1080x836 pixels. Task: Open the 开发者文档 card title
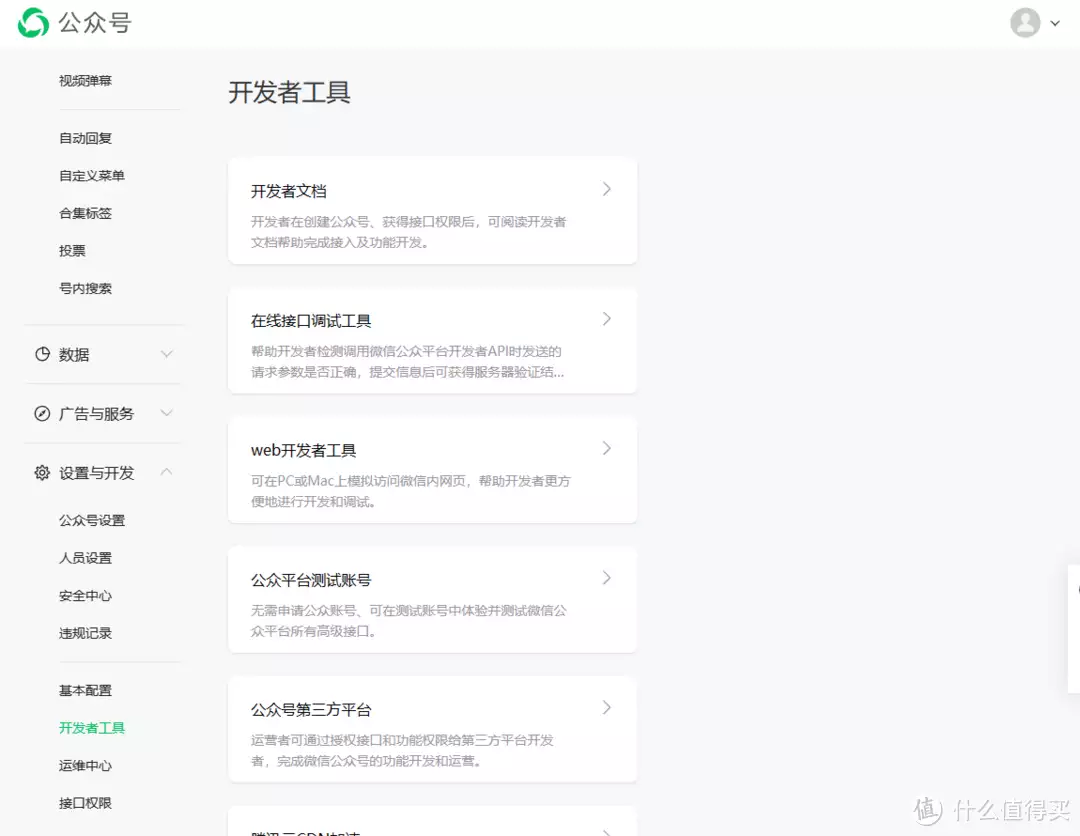point(288,191)
